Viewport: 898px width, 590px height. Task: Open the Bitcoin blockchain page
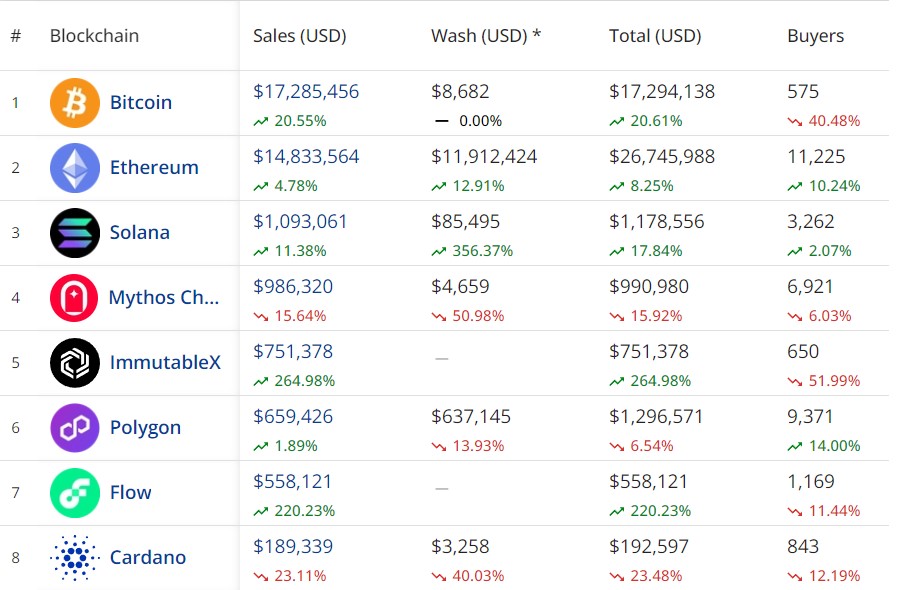pyautogui.click(x=141, y=102)
